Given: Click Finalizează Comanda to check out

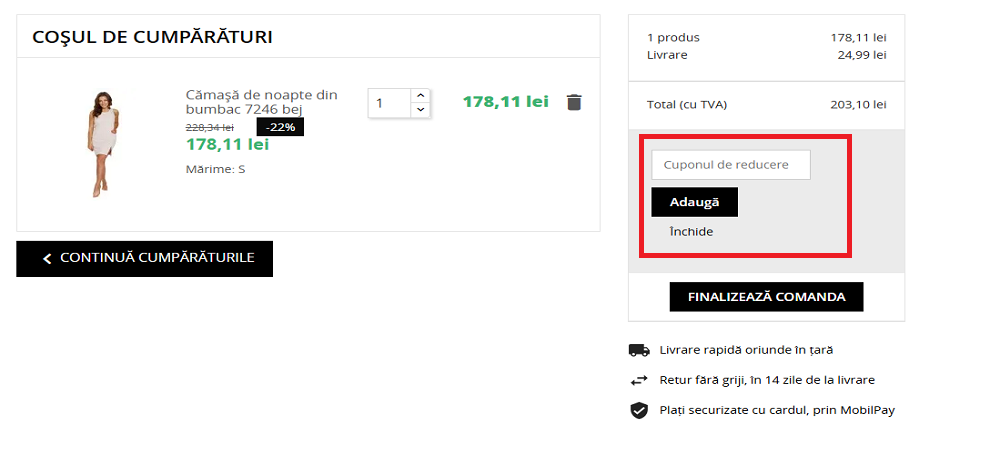Looking at the screenshot, I should [x=766, y=297].
